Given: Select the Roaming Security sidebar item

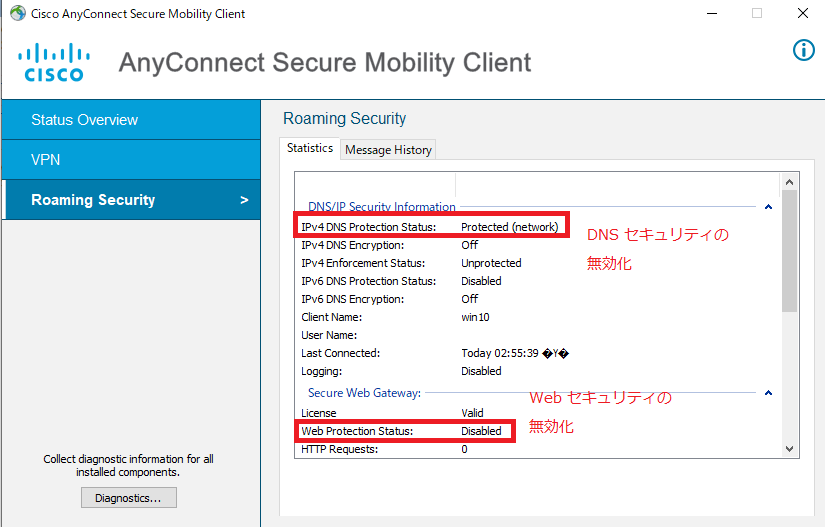Looking at the screenshot, I should click(131, 200).
